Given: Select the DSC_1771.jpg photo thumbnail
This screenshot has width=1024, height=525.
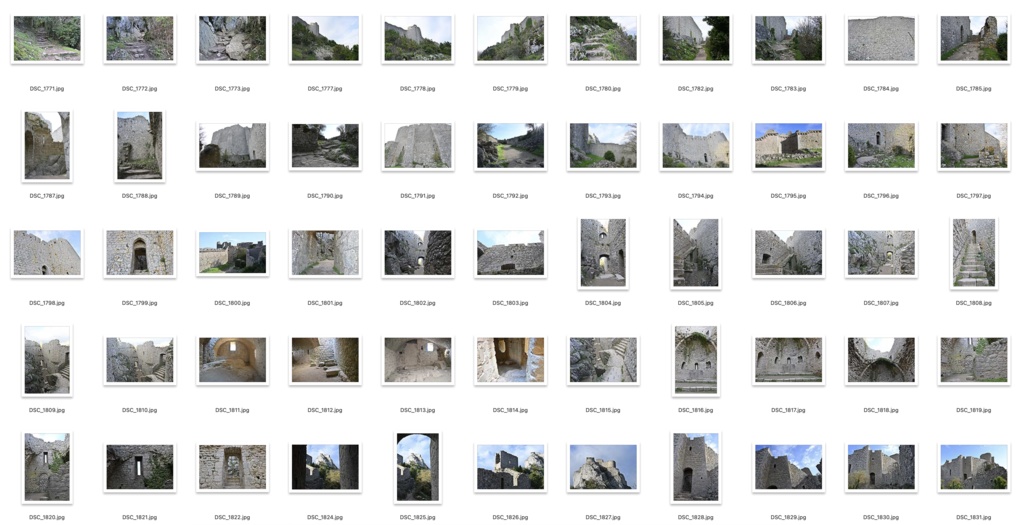Looking at the screenshot, I should (47, 39).
